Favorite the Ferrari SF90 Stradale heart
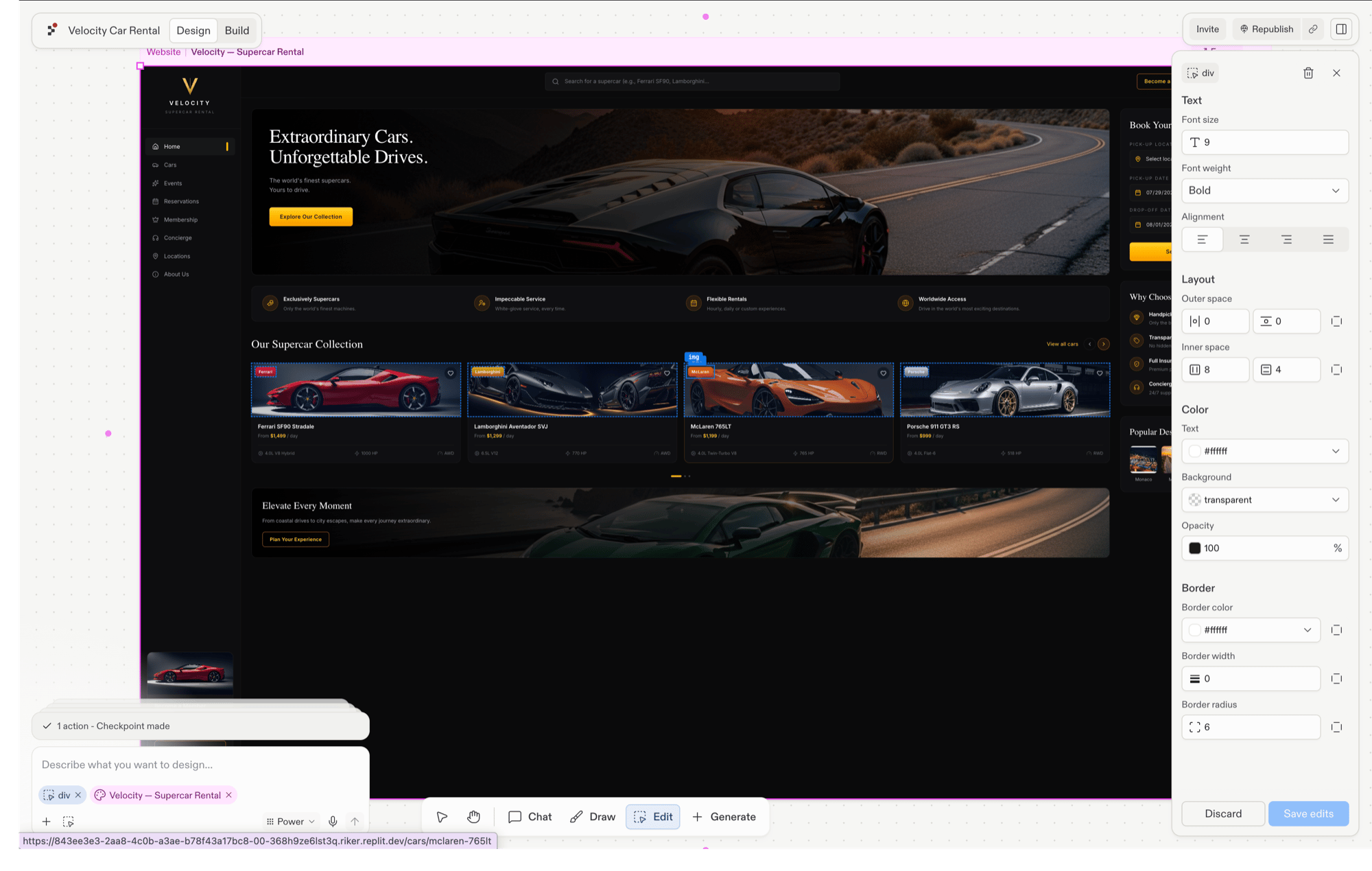The width and height of the screenshot is (1372, 871). [451, 373]
